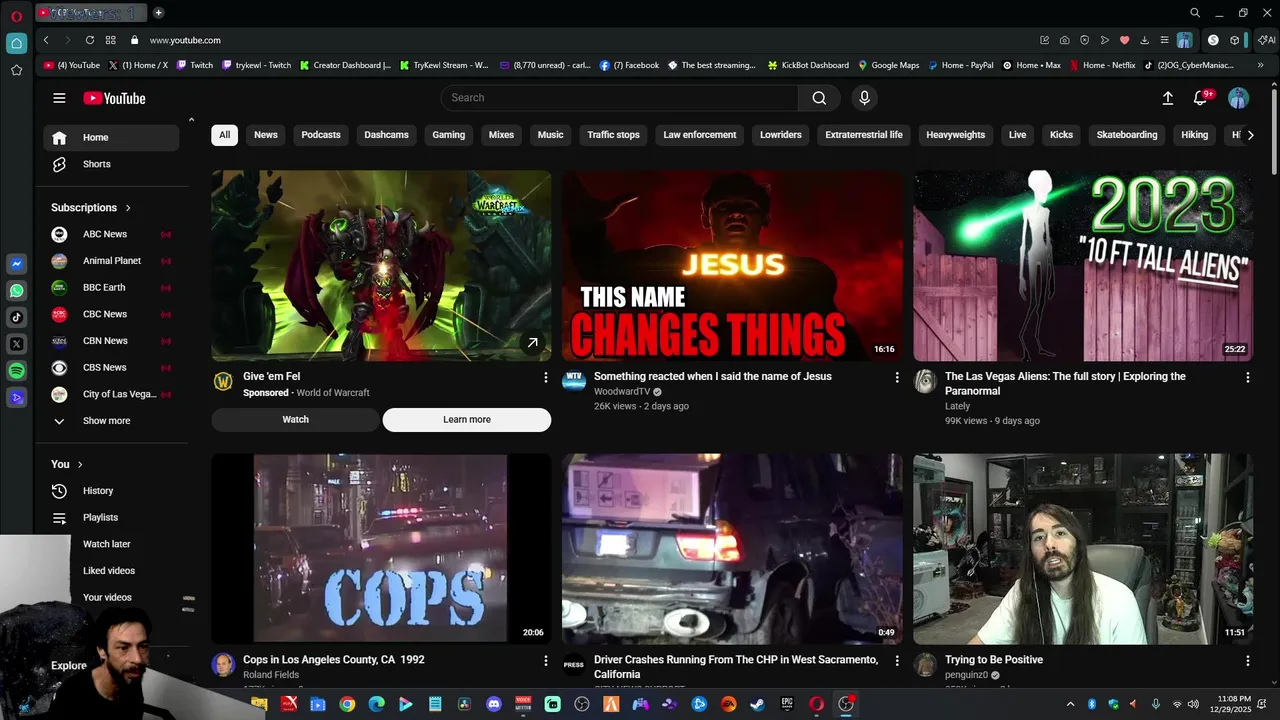Screen dimensions: 1280x720
Task: Open the COPS video thumbnail
Action: (381, 548)
